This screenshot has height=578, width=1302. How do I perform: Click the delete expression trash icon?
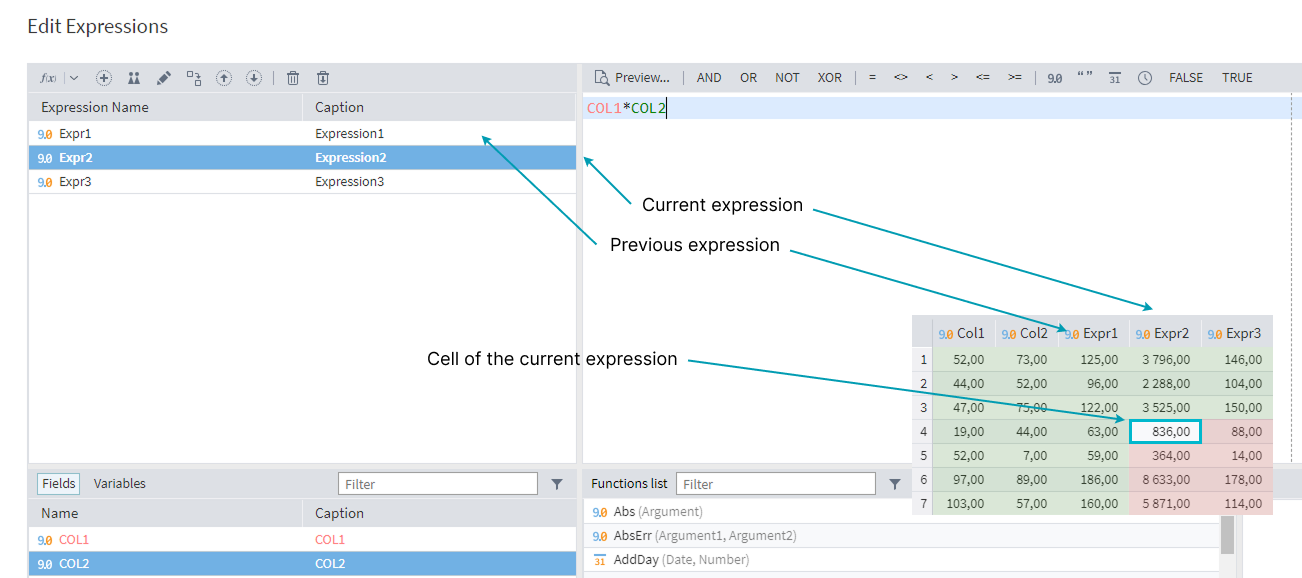click(x=293, y=78)
